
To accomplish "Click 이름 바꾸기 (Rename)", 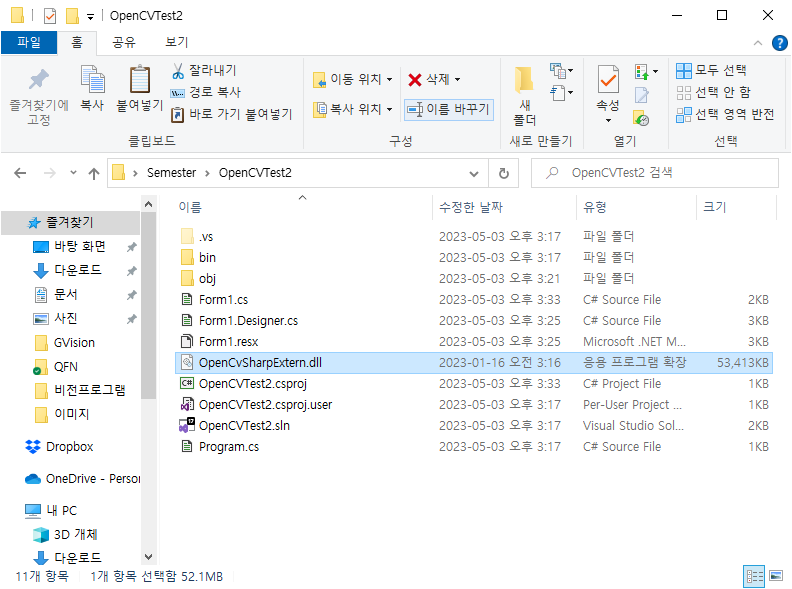I will click(449, 109).
